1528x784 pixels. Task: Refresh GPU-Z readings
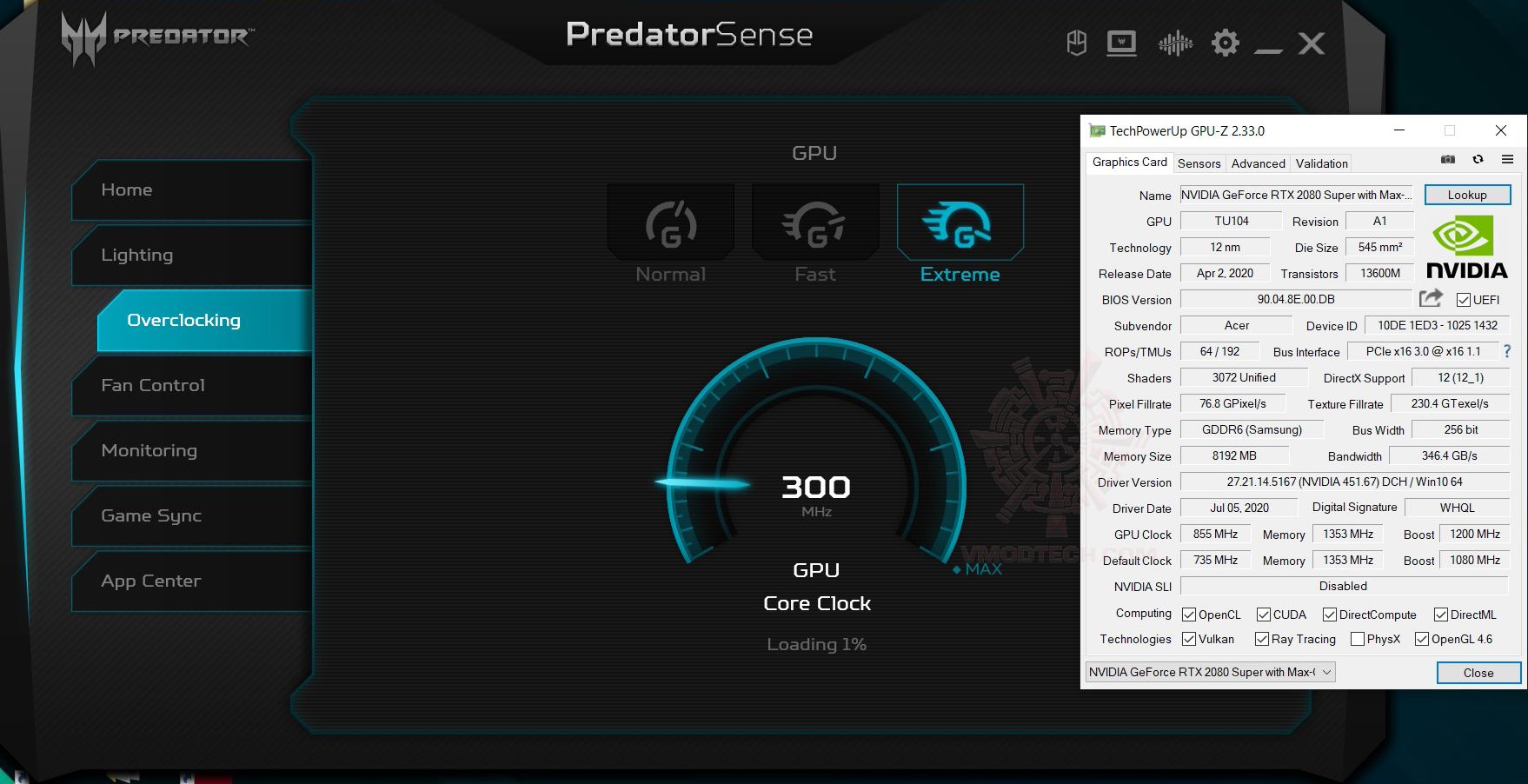[x=1478, y=160]
